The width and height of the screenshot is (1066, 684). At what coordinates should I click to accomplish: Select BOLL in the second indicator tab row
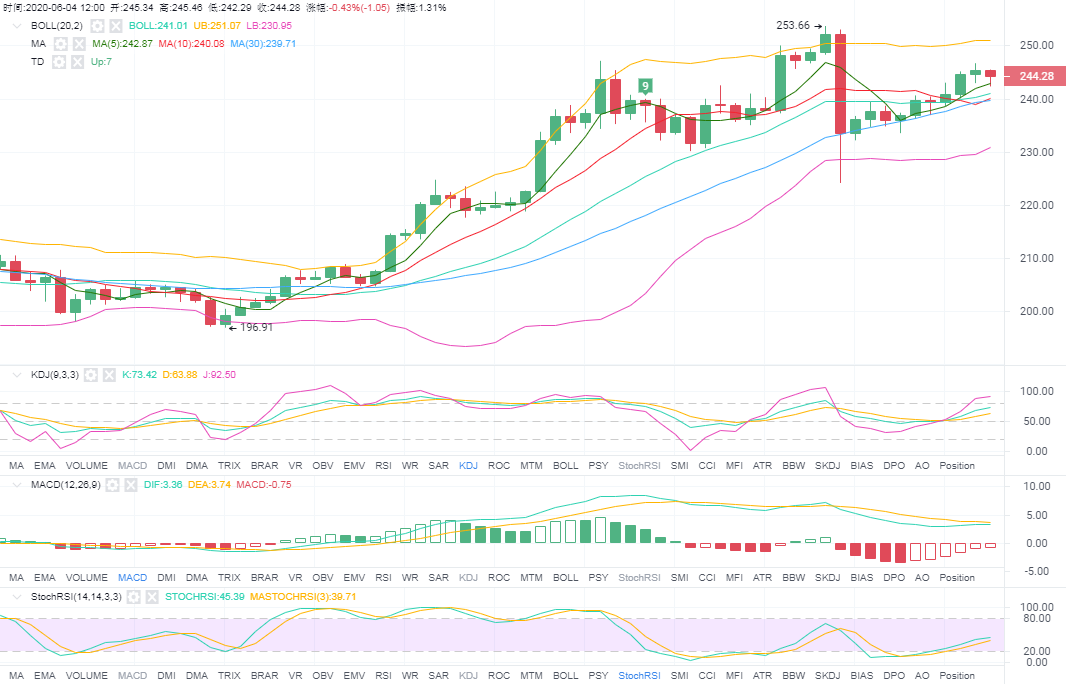coord(565,578)
